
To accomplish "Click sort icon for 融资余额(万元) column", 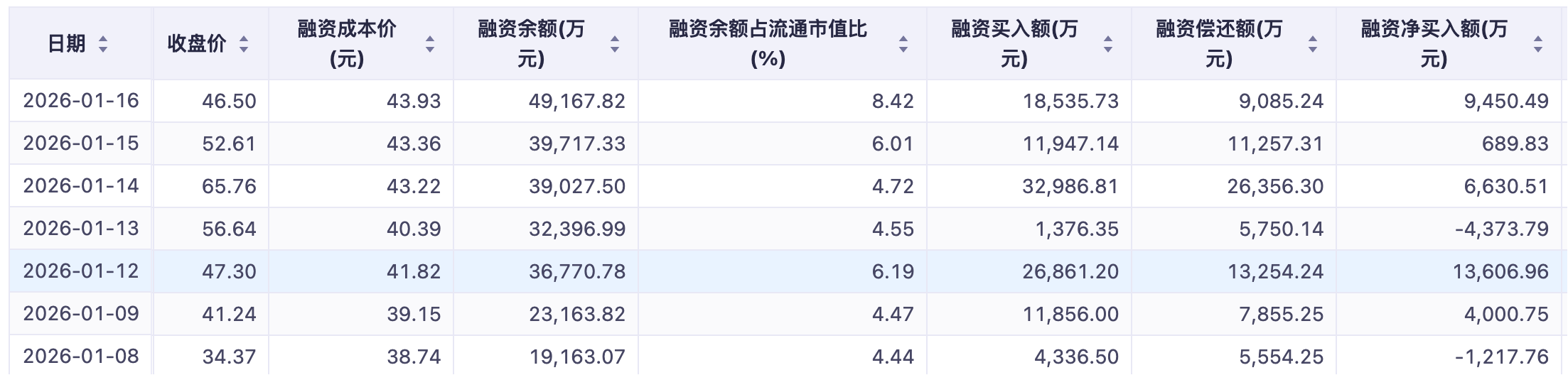I will coord(615,44).
